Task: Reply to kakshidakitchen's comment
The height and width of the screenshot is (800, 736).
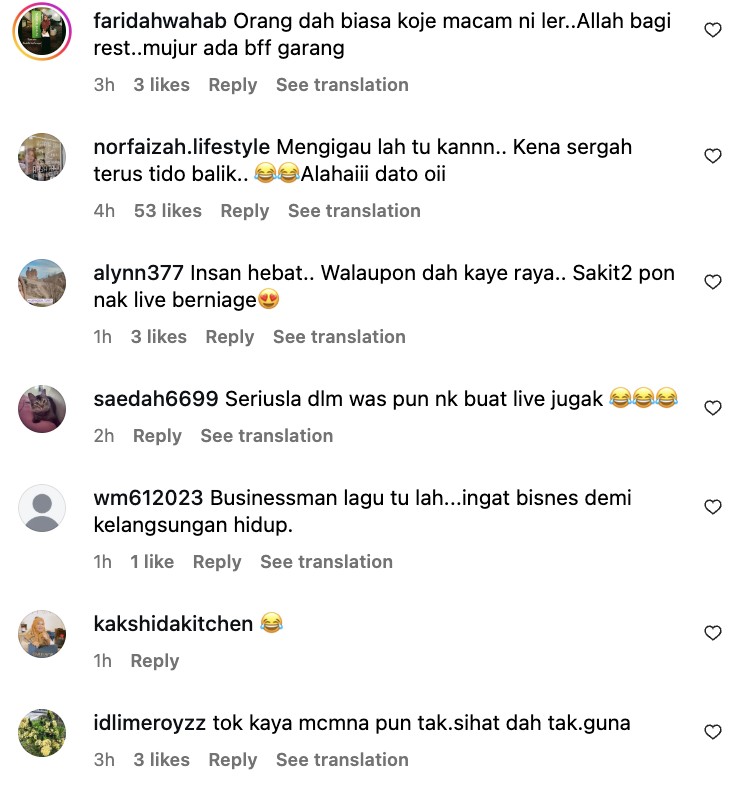Action: pyautogui.click(x=155, y=661)
